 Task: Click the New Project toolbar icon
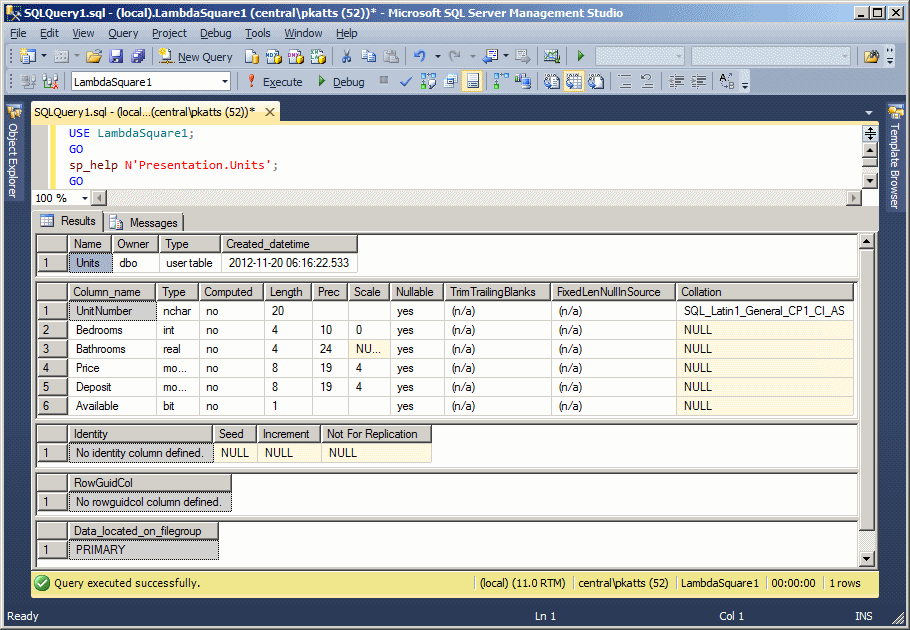[27, 56]
